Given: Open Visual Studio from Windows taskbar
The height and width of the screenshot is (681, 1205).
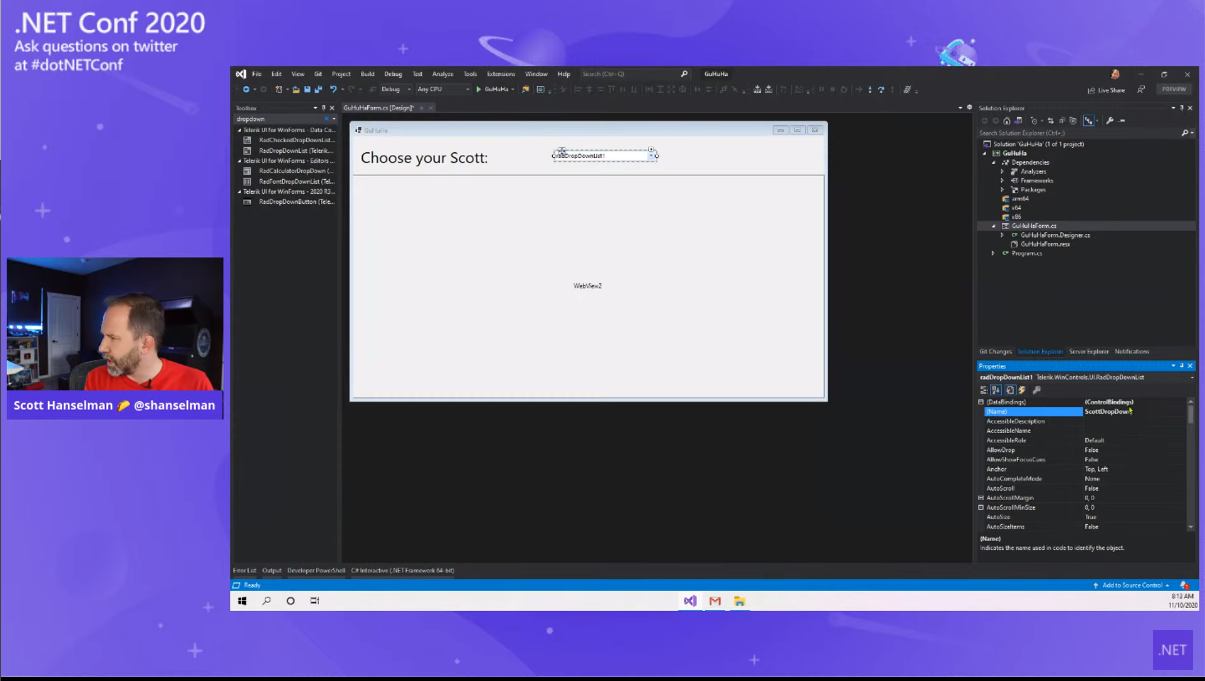Looking at the screenshot, I should pyautogui.click(x=690, y=601).
